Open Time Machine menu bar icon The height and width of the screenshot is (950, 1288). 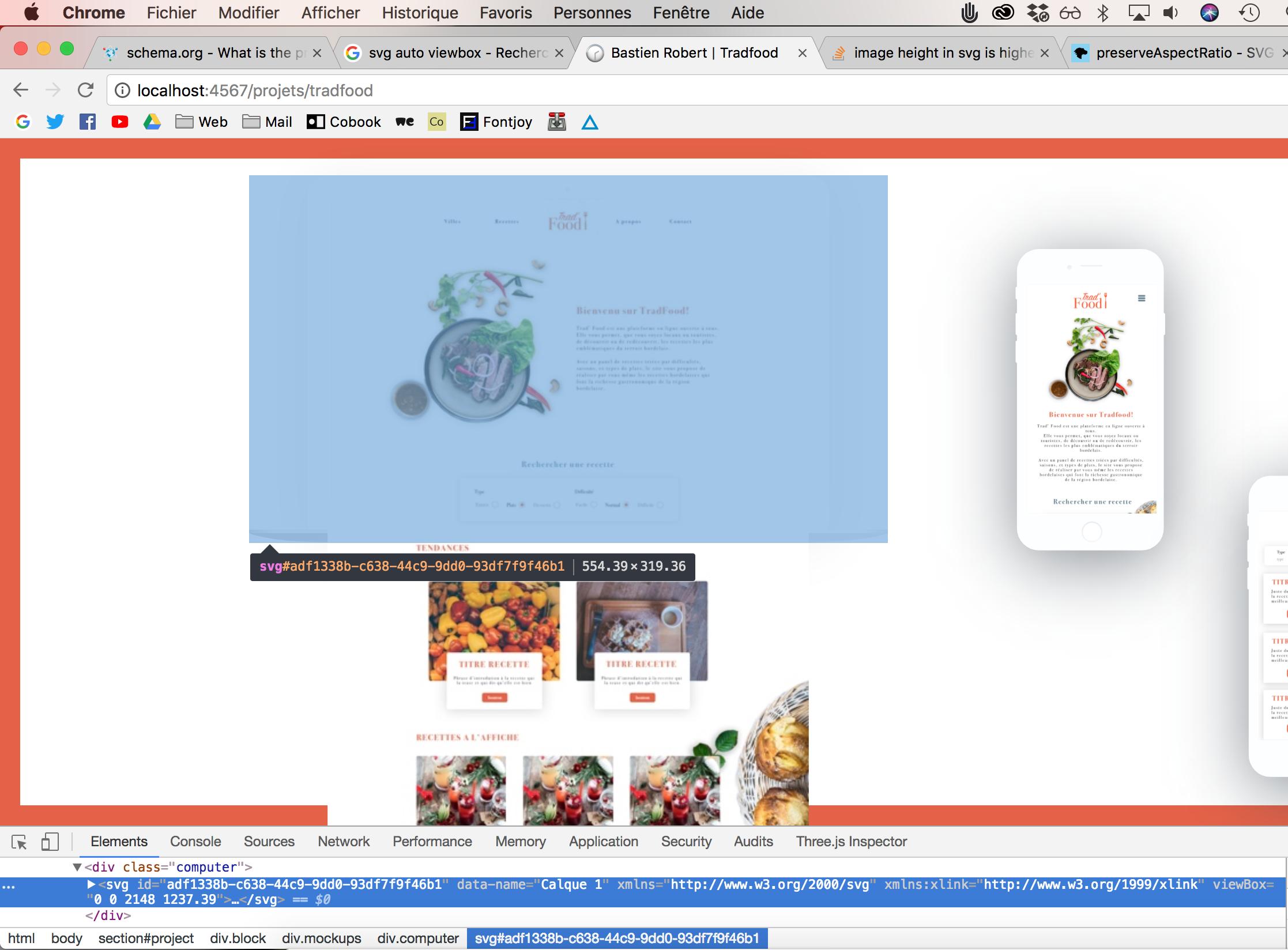click(x=1249, y=13)
